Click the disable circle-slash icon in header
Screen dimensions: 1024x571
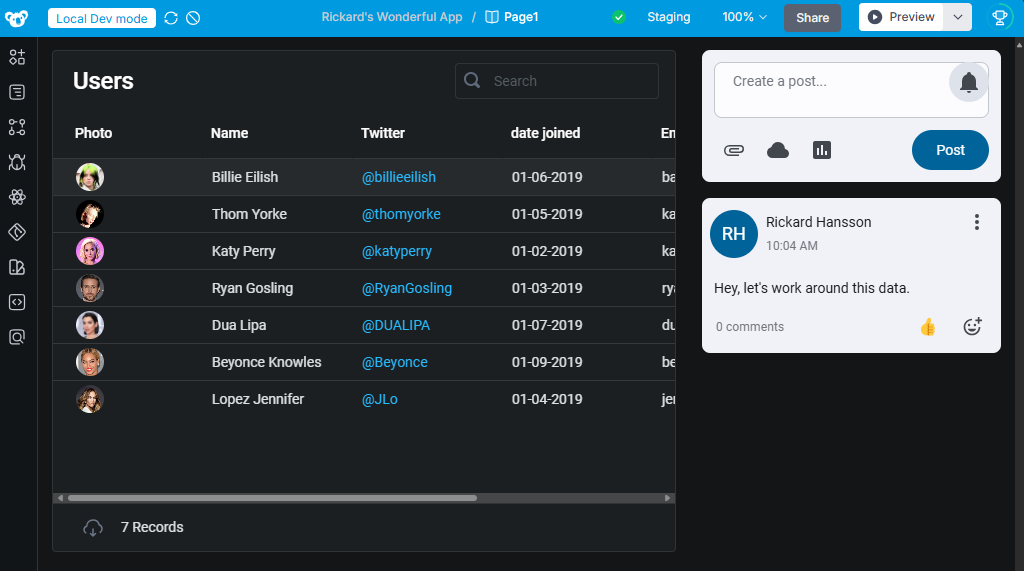tap(194, 18)
